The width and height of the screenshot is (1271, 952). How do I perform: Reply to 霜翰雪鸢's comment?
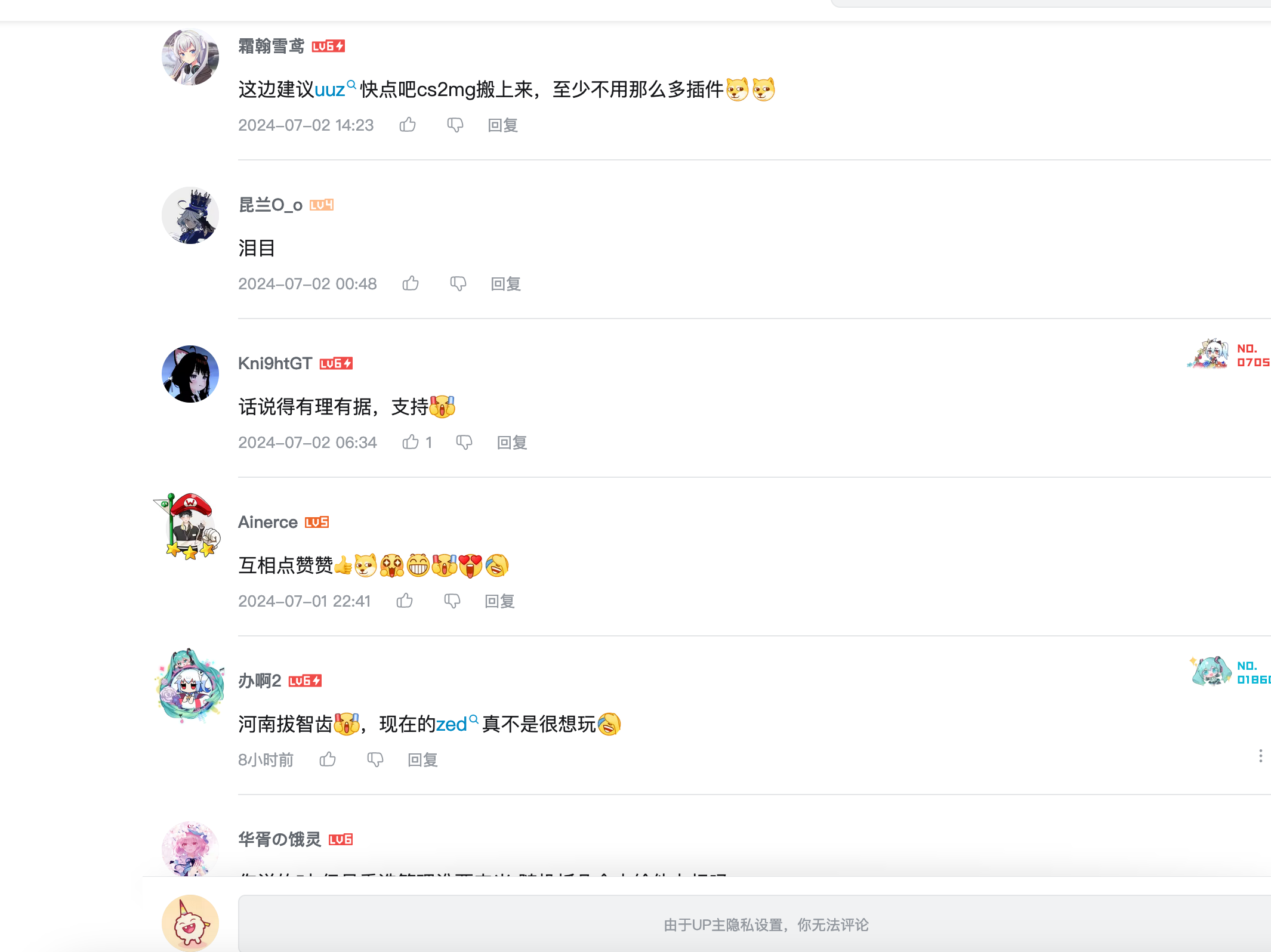[x=503, y=125]
